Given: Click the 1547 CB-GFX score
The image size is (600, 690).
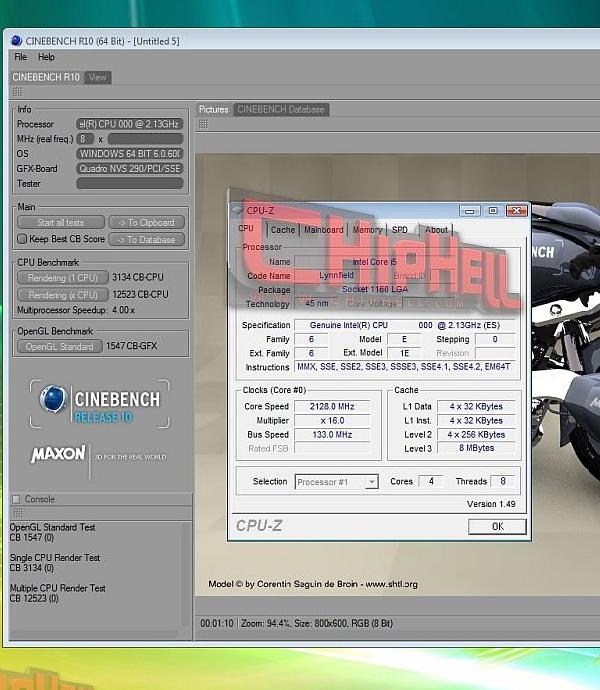Looking at the screenshot, I should point(132,346).
